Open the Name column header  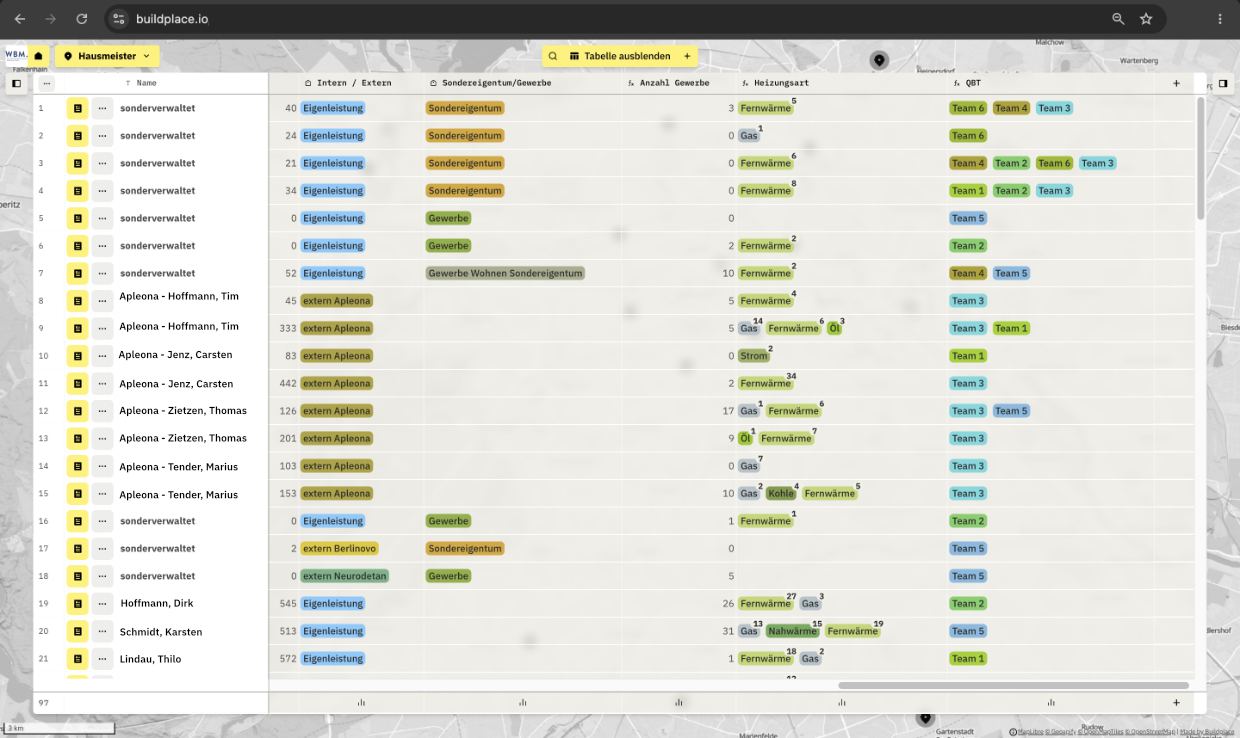[141, 83]
